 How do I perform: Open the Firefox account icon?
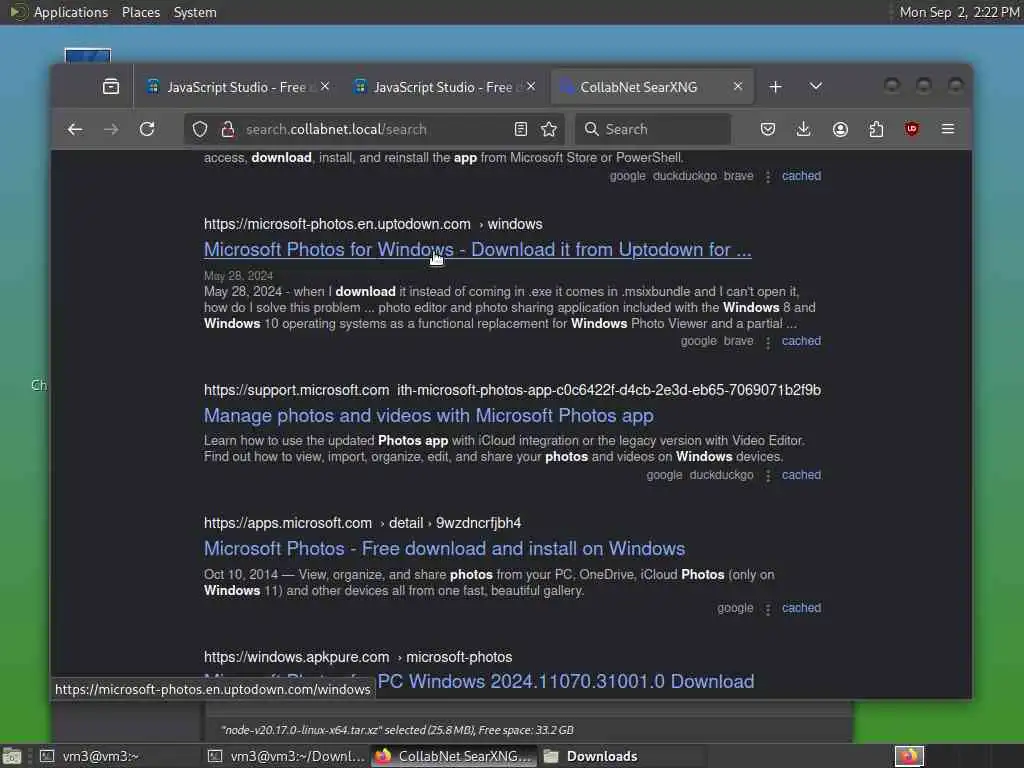pos(840,129)
